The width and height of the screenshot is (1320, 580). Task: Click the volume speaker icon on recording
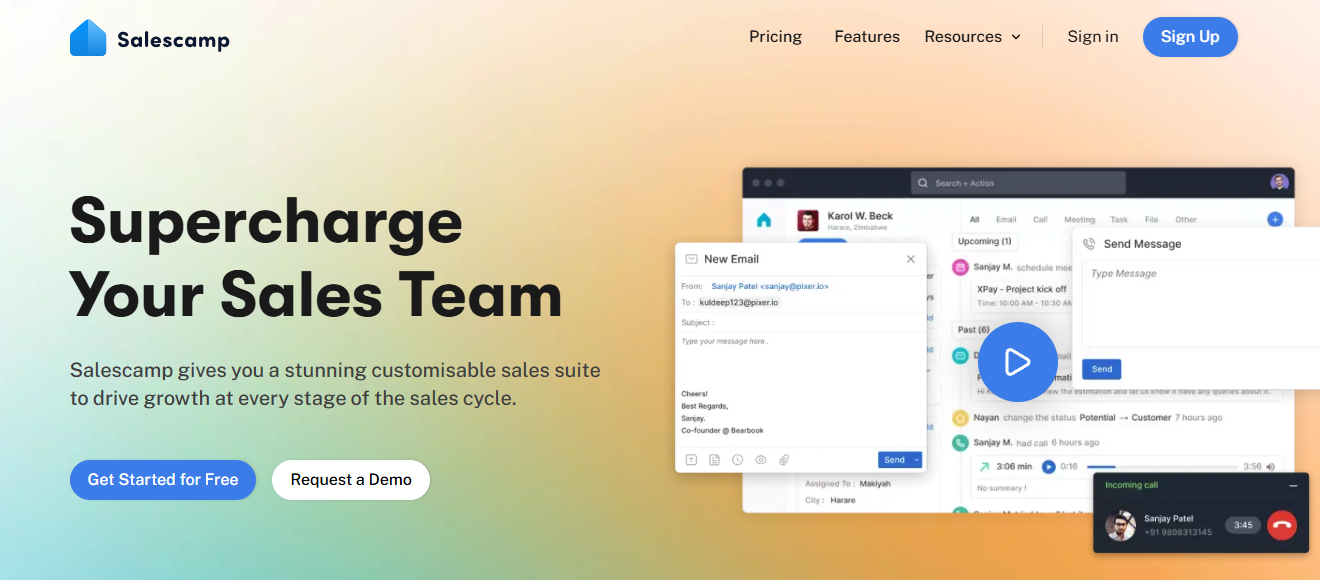1271,467
